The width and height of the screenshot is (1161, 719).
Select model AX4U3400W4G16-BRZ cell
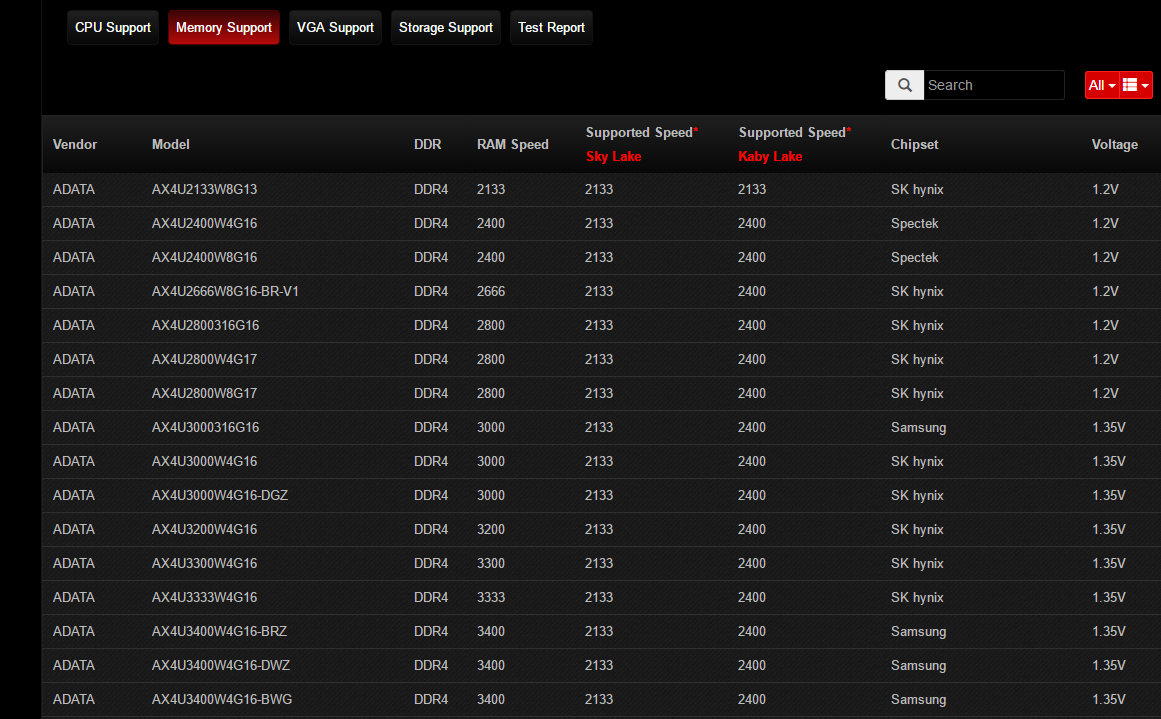[219, 632]
